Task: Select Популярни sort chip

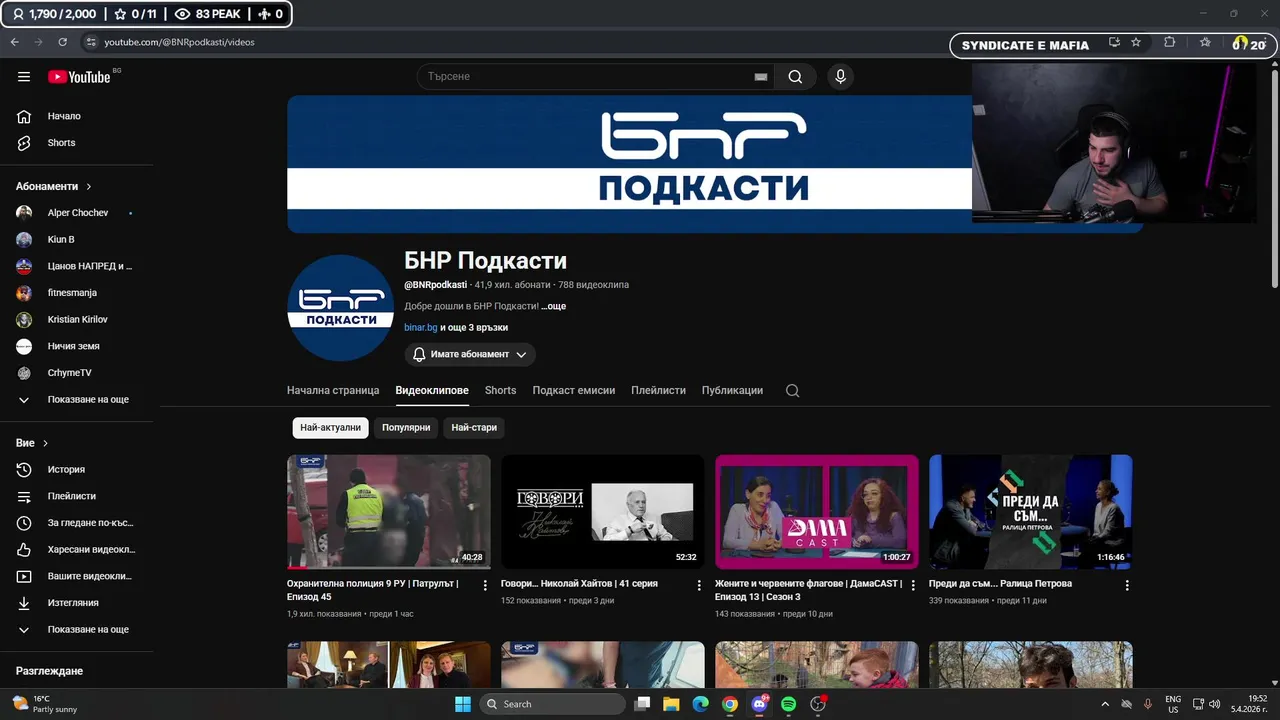Action: (406, 427)
